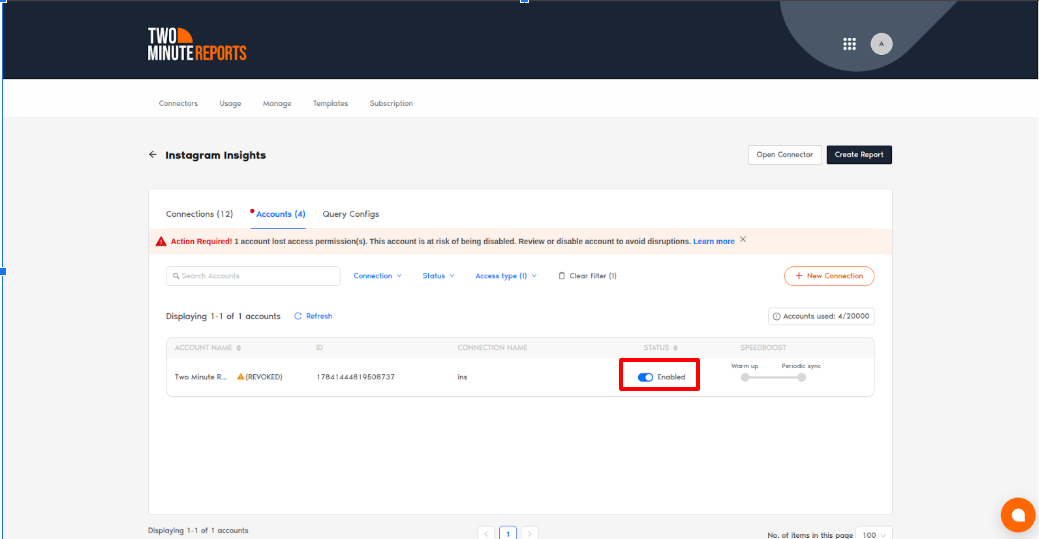Open the Usage menu
The image size is (1039, 539).
(231, 103)
